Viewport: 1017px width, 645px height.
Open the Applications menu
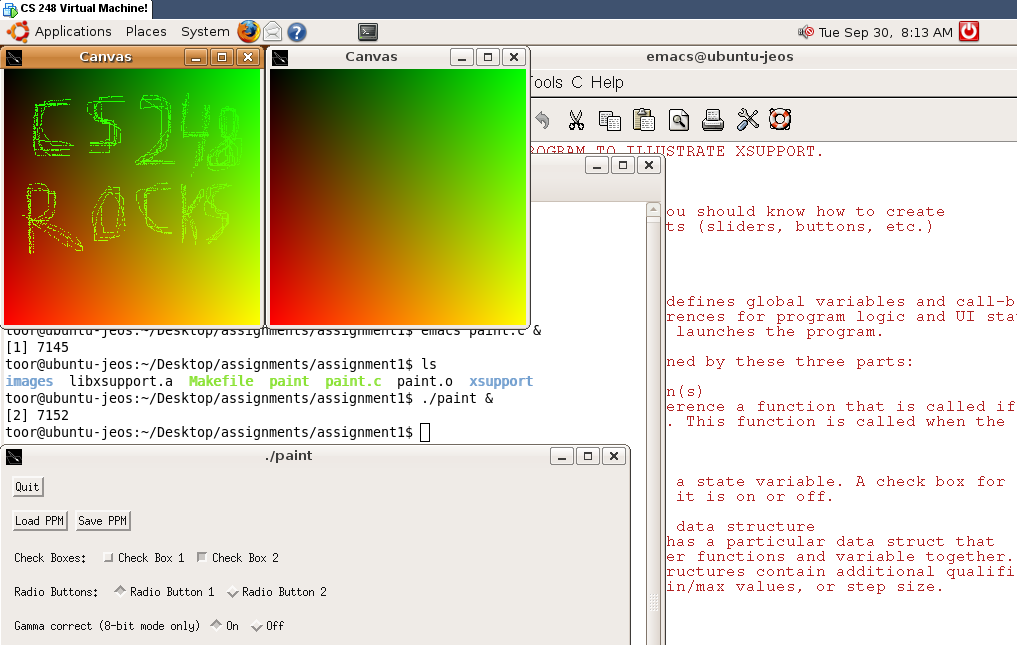[x=72, y=31]
